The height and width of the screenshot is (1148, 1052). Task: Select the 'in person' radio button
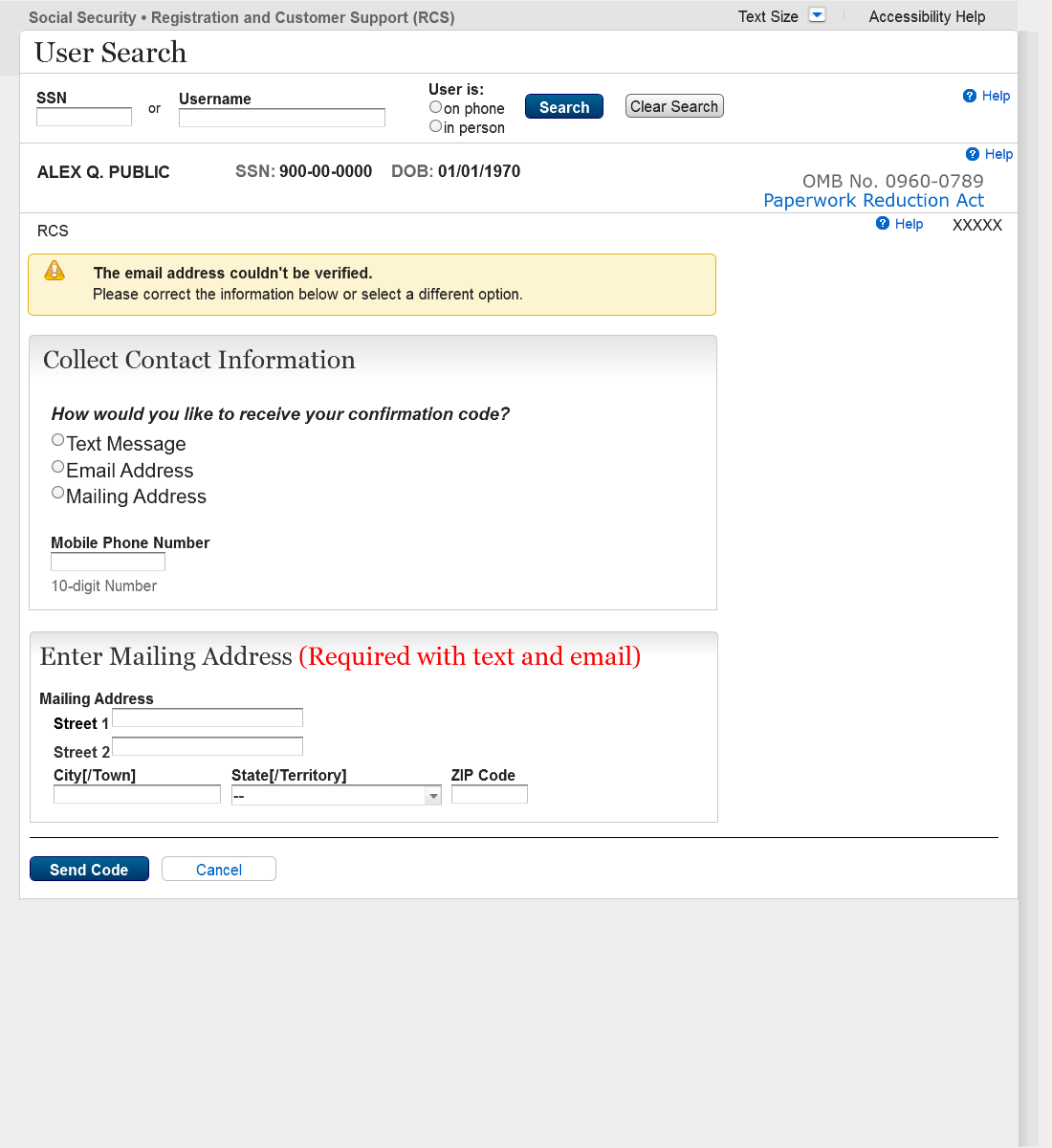[435, 126]
